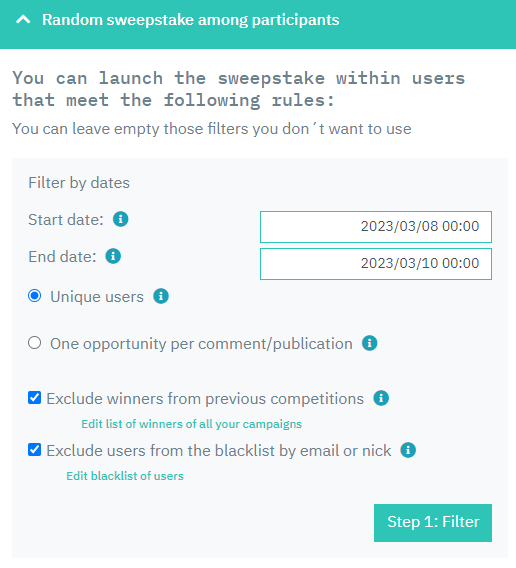Open the Start date info icon
The width and height of the screenshot is (516, 568).
(121, 219)
